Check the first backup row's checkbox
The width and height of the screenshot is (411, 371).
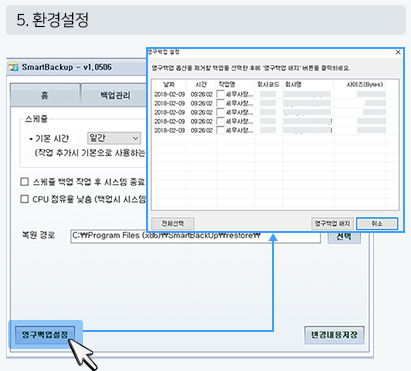220,94
